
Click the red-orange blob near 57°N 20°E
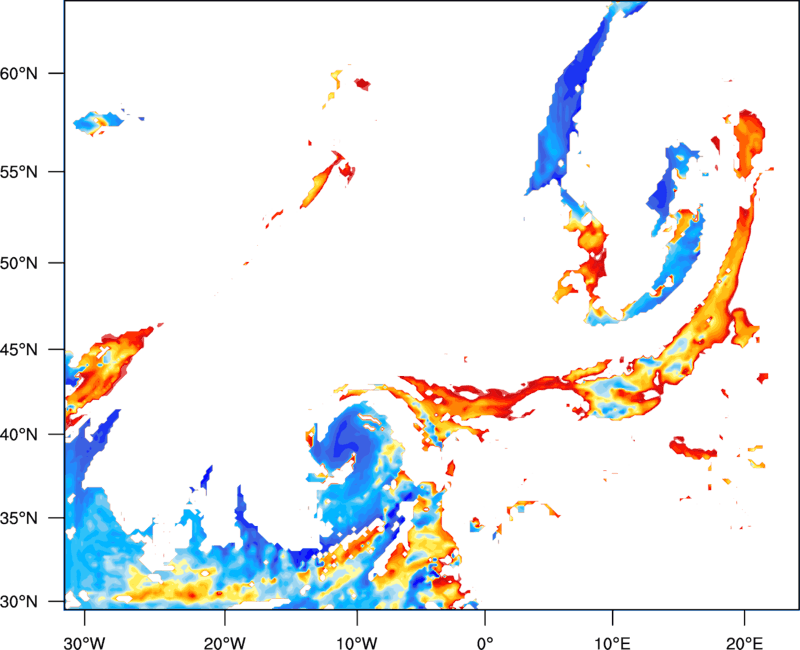(748, 143)
